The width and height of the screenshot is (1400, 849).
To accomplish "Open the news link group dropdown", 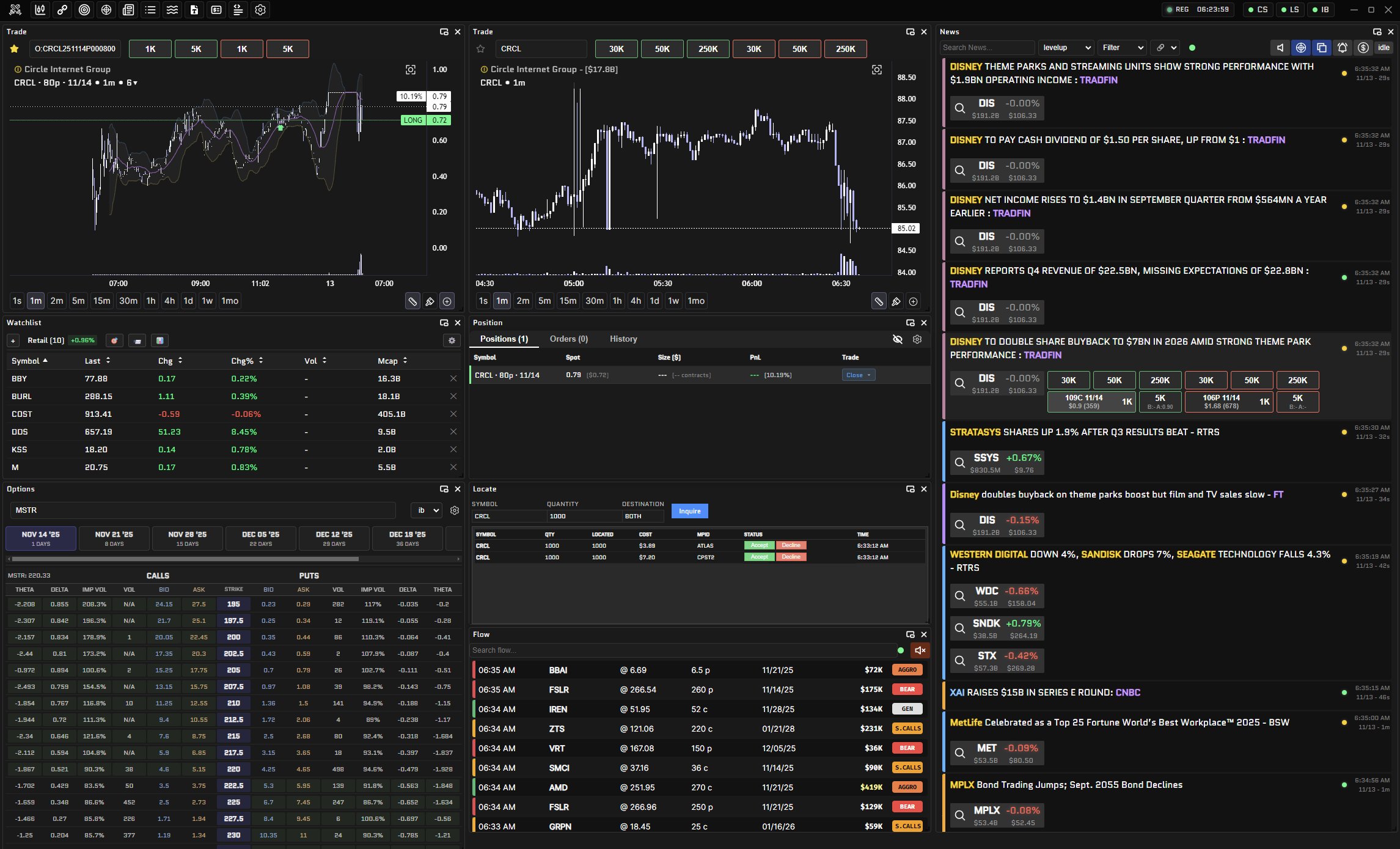I will click(x=1166, y=48).
